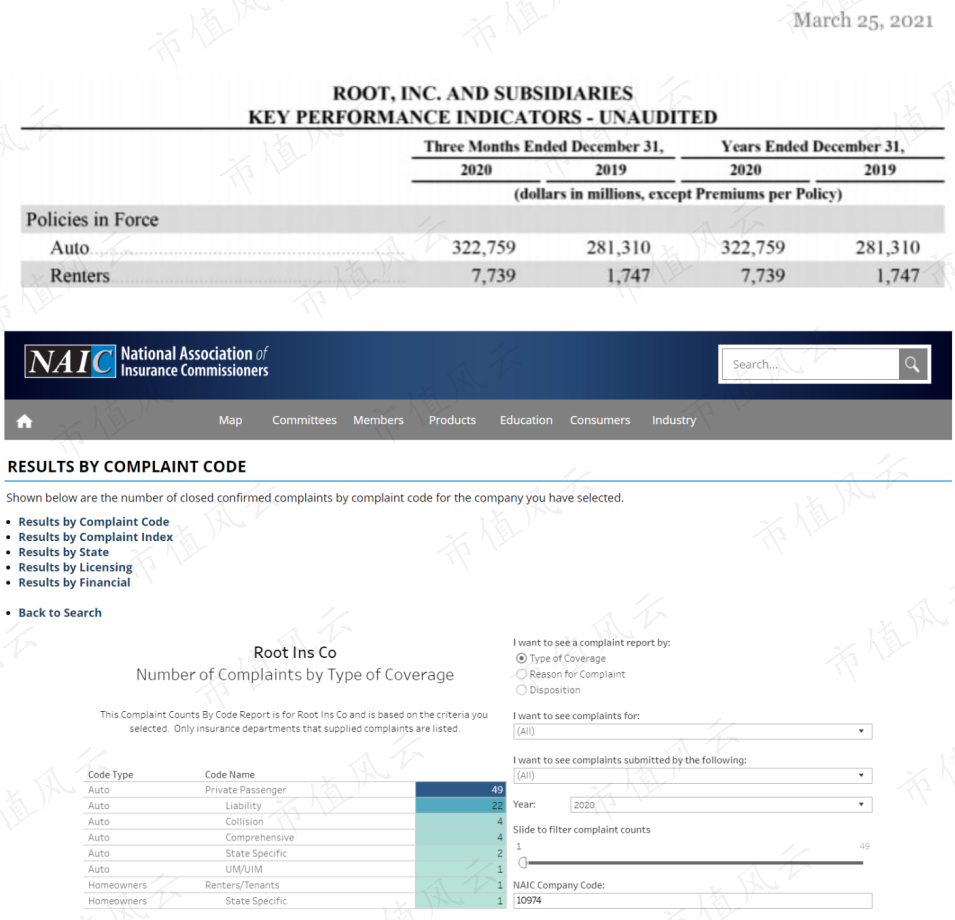This screenshot has width=955, height=920.
Task: Click the Years Ended December 31 column header
Action: [x=812, y=146]
